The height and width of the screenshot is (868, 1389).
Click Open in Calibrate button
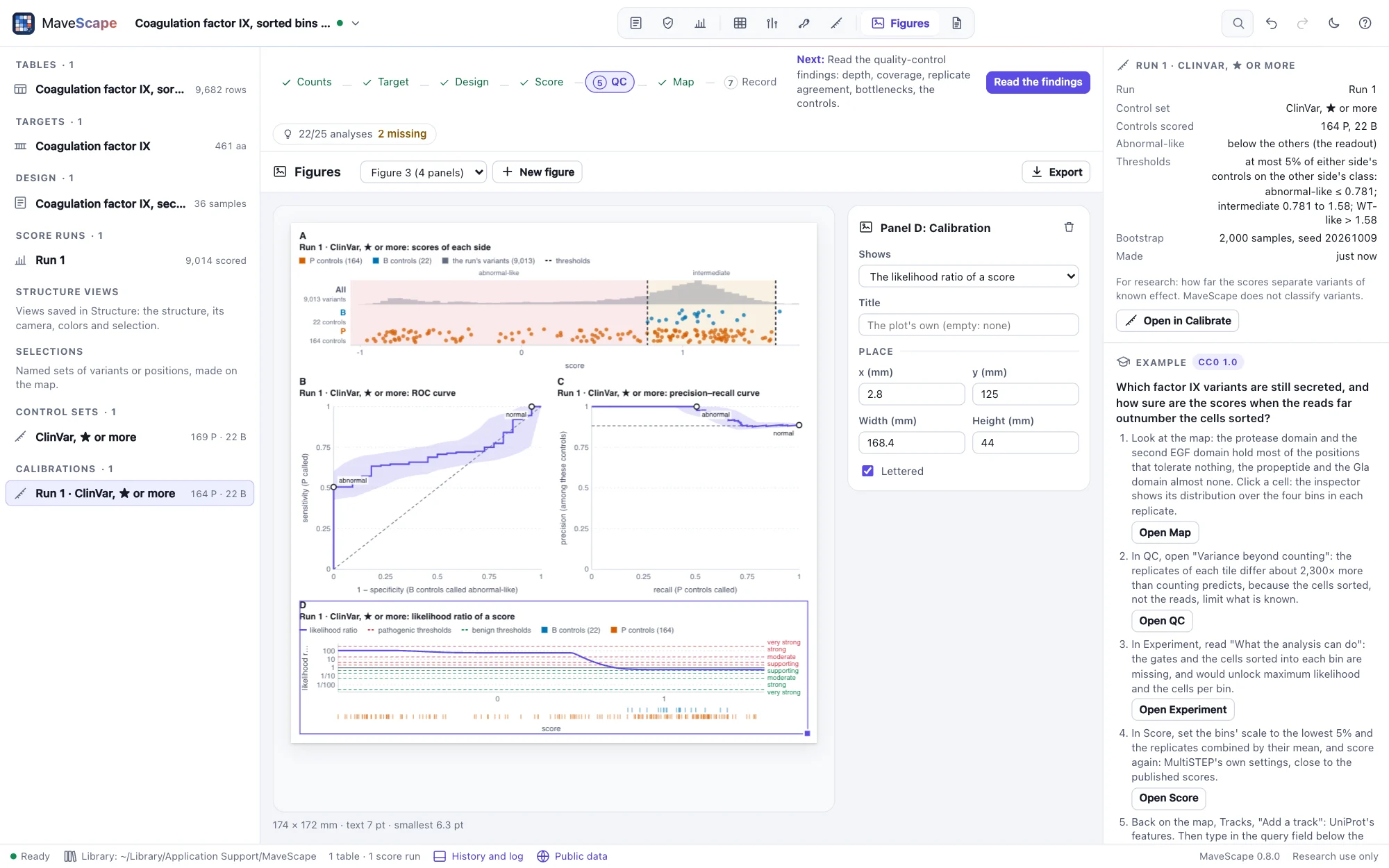(1177, 321)
